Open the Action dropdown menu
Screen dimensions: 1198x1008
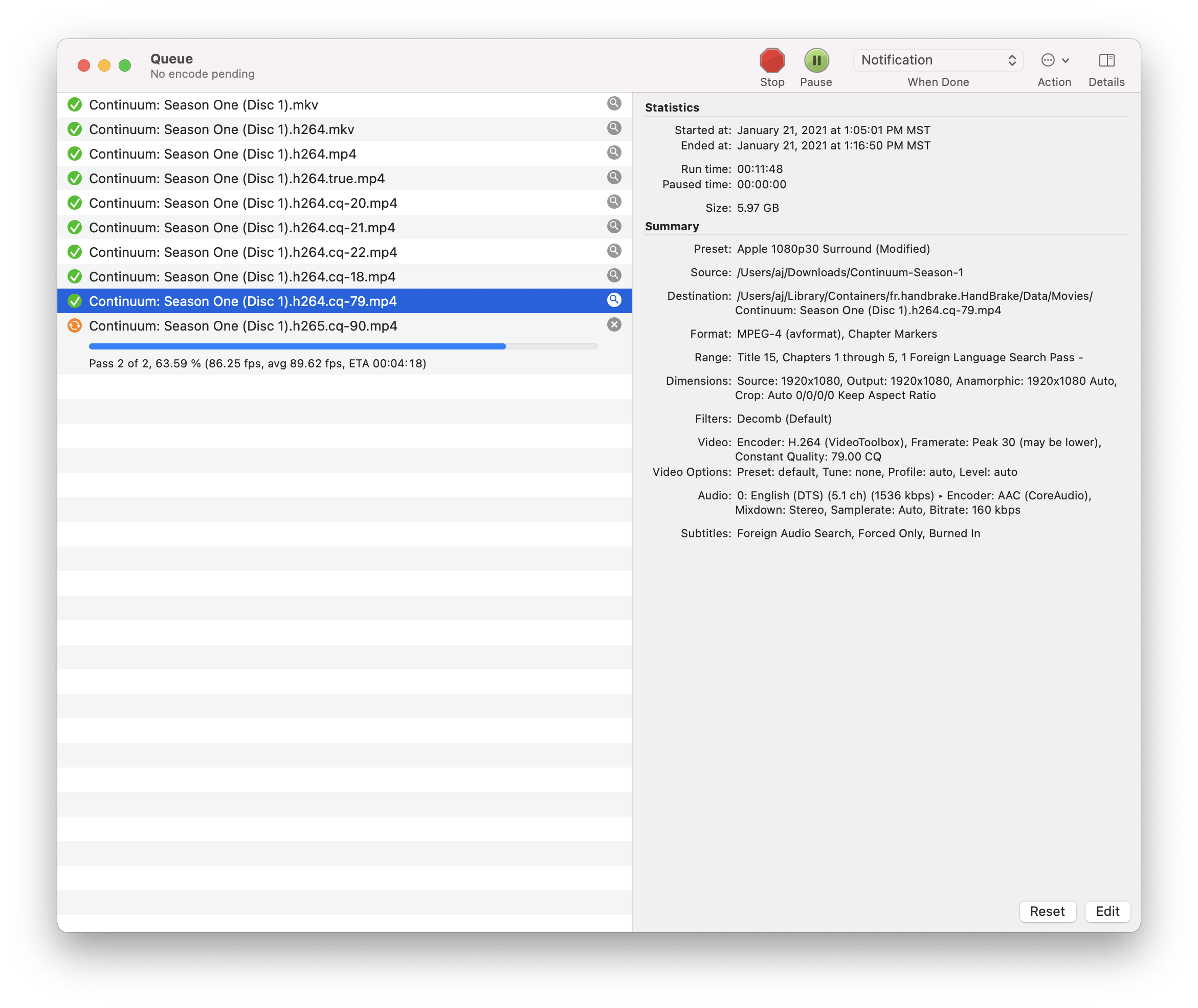1054,59
